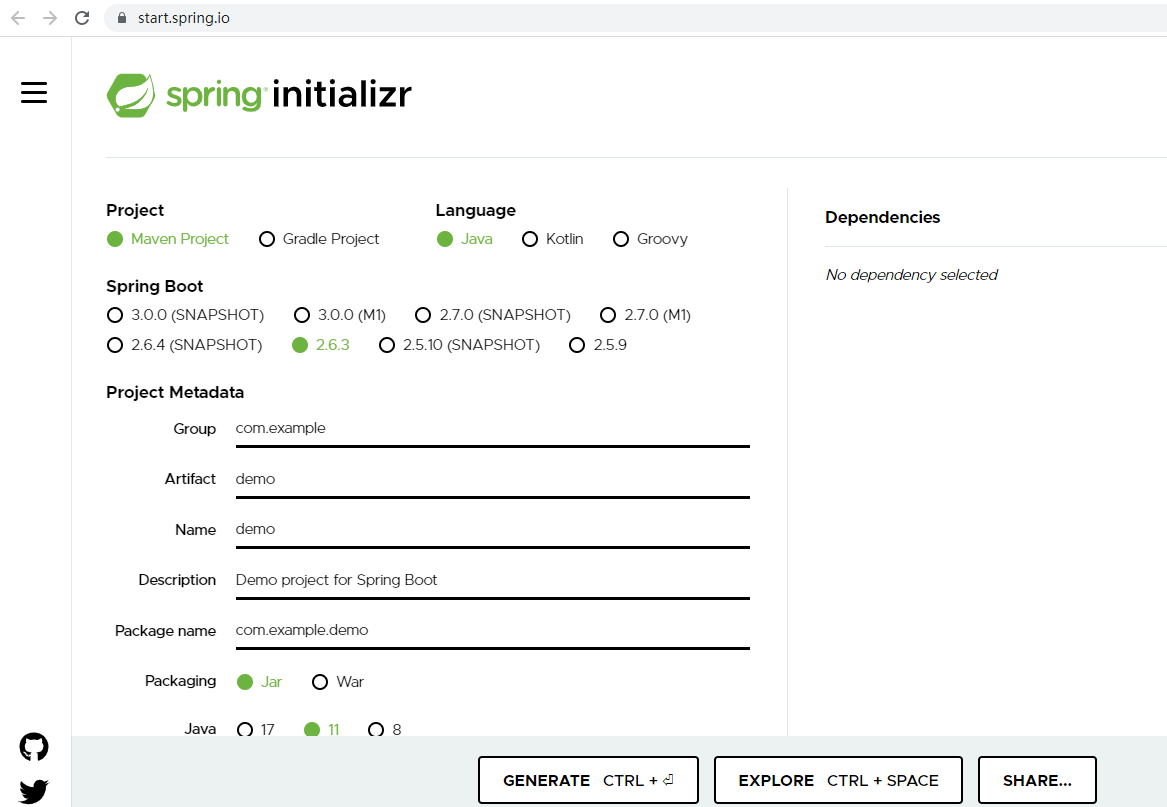1167x807 pixels.
Task: Select Spring Boot 2.6.3 version
Action: coord(321,345)
